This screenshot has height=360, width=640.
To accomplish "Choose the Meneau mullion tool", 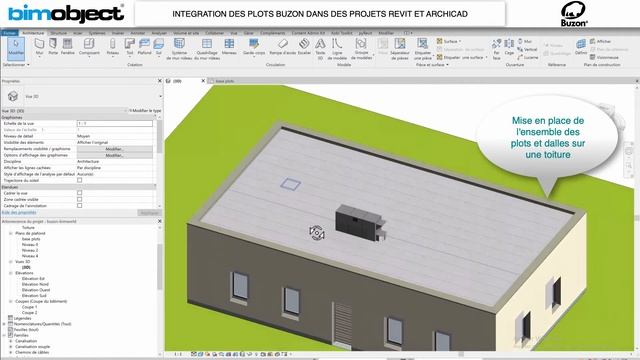I will click(229, 47).
